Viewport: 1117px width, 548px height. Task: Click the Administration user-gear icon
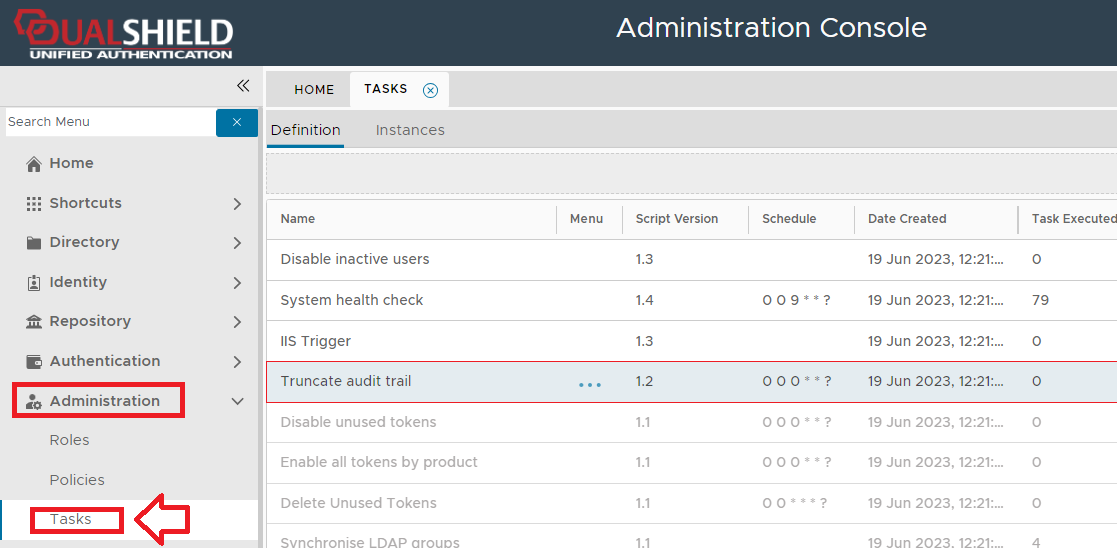coord(34,402)
